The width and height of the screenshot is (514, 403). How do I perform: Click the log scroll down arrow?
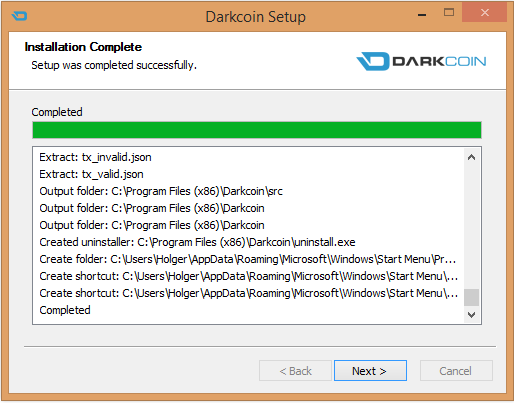click(471, 315)
